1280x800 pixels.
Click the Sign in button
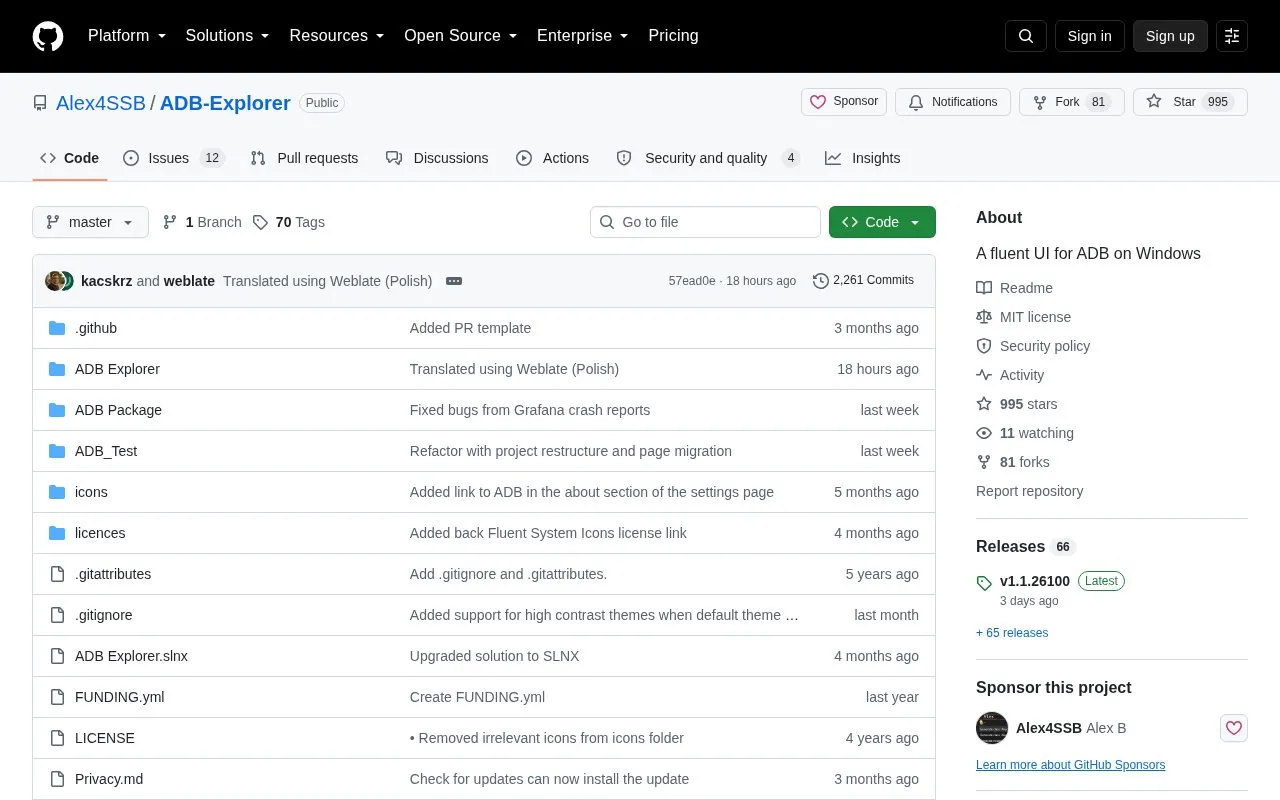point(1089,36)
